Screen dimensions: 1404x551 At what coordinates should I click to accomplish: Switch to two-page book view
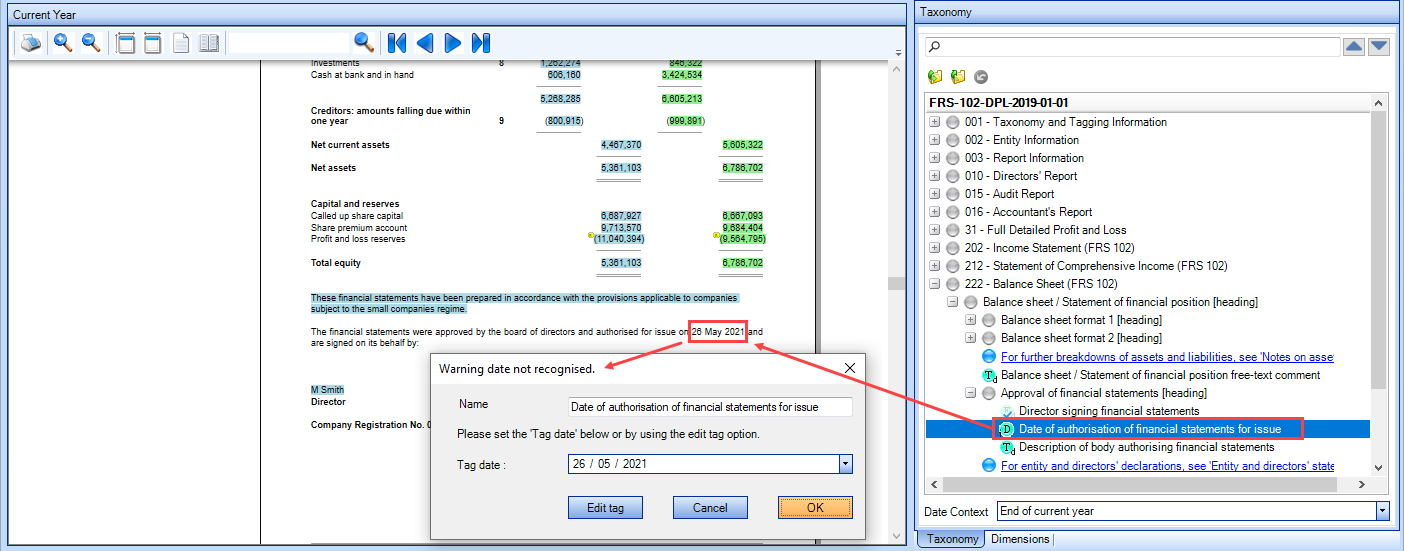pos(209,43)
